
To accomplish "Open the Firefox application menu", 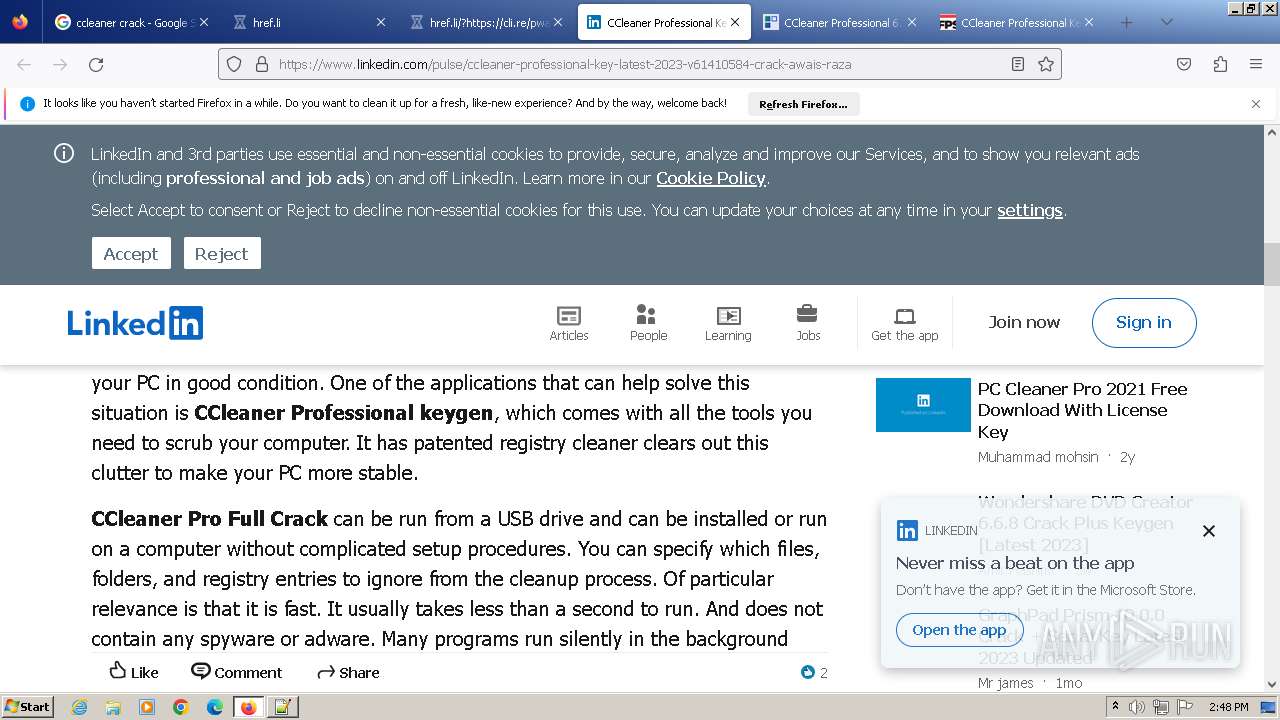I will click(x=1256, y=64).
